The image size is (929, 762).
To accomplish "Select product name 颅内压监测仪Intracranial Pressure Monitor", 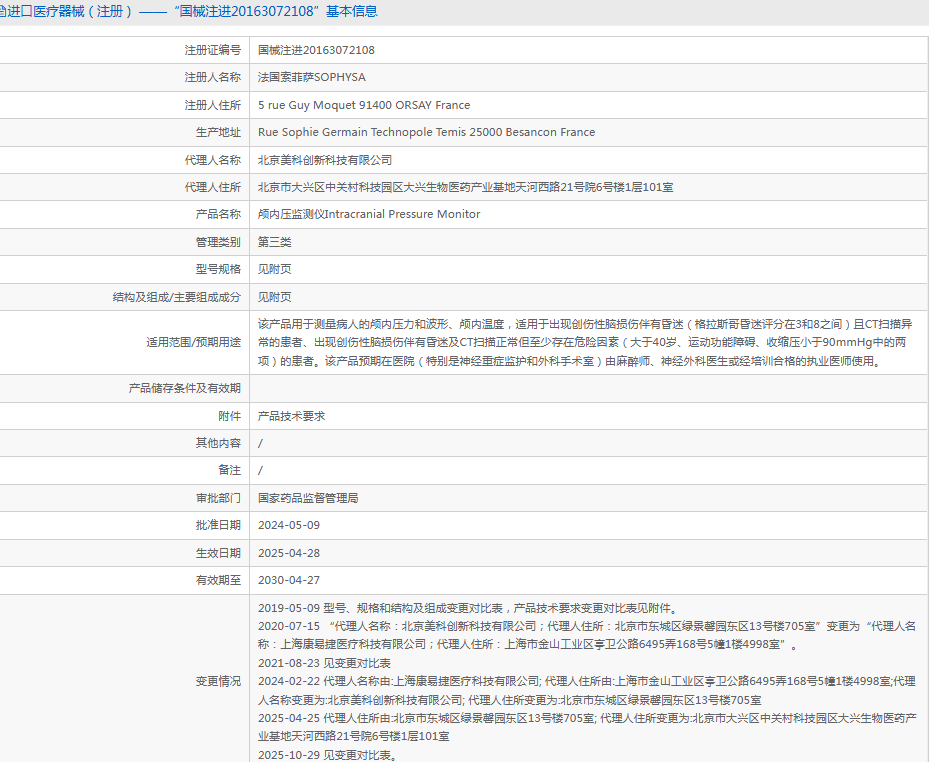I will coord(369,214).
